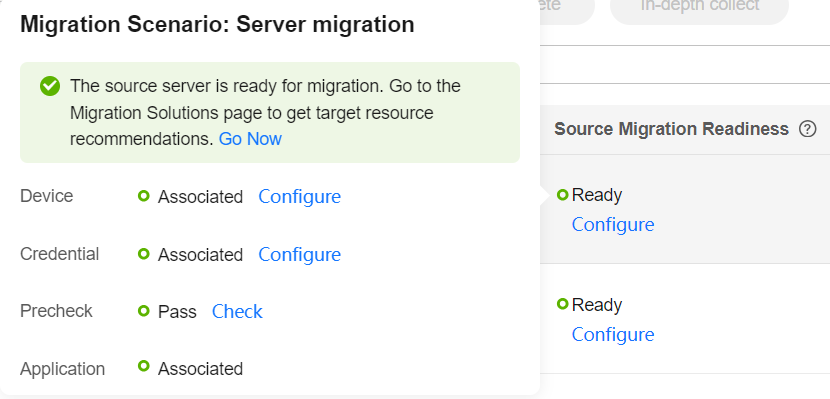The image size is (830, 399).
Task: Click the Credential Associated status circle icon
Action: point(143,254)
